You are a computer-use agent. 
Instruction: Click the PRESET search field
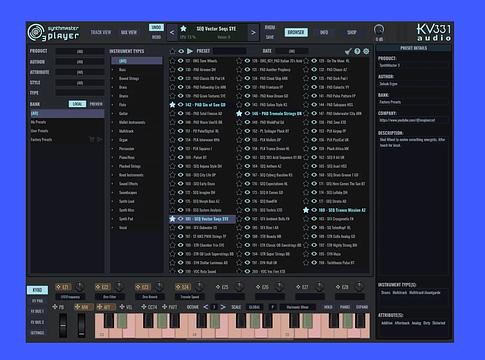229,51
